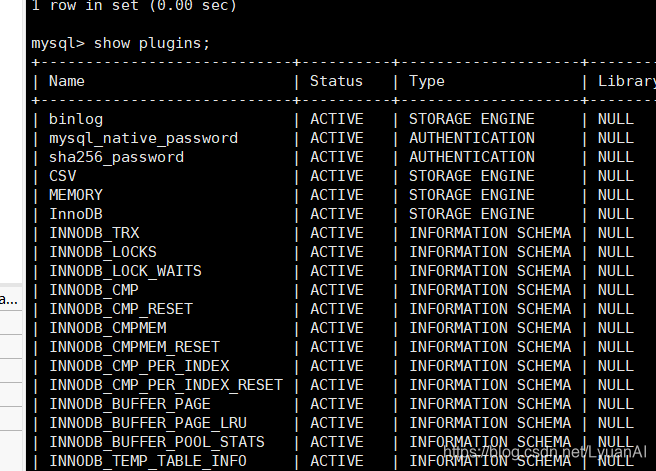Viewport: 656px width, 471px height.
Task: Click STORAGE ENGINE type in binlog row
Action: pyautogui.click(x=472, y=119)
